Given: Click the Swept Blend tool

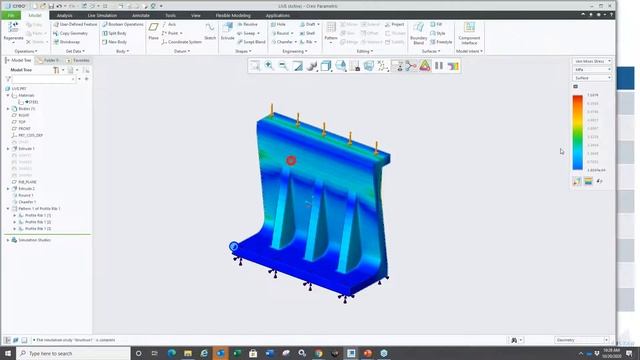Looking at the screenshot, I should (x=251, y=42).
